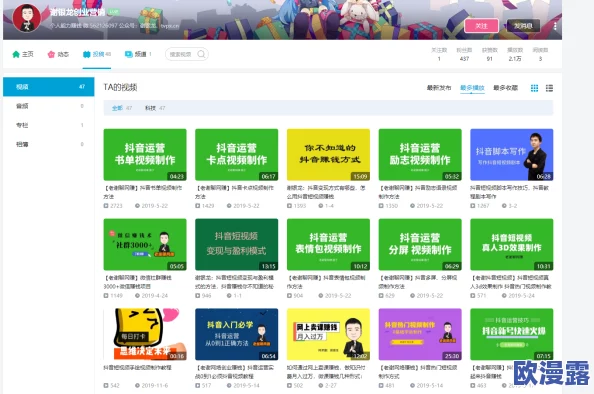Sort videos by 最新发布
The height and width of the screenshot is (394, 594).
point(439,88)
